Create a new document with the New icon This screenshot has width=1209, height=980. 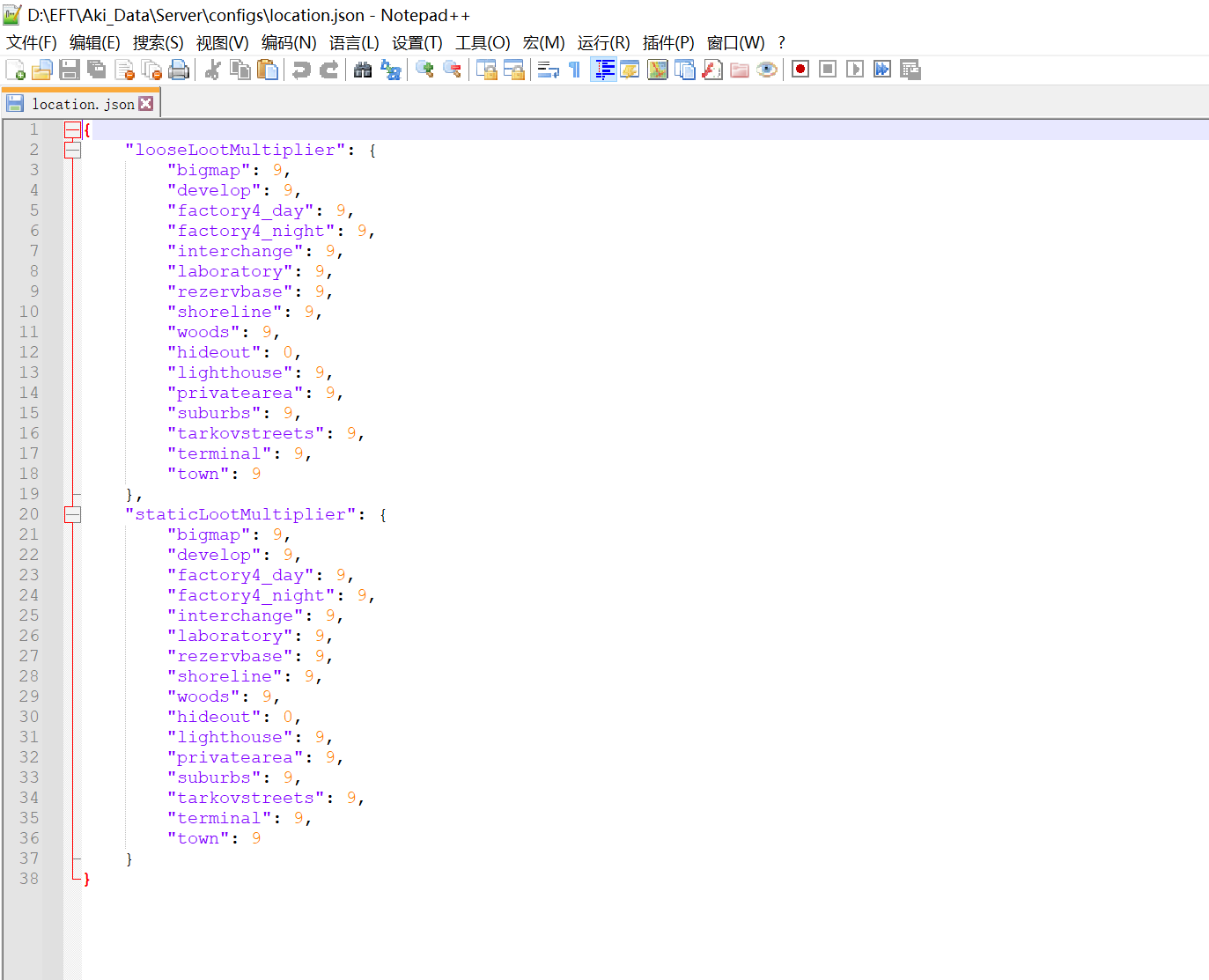tap(15, 70)
